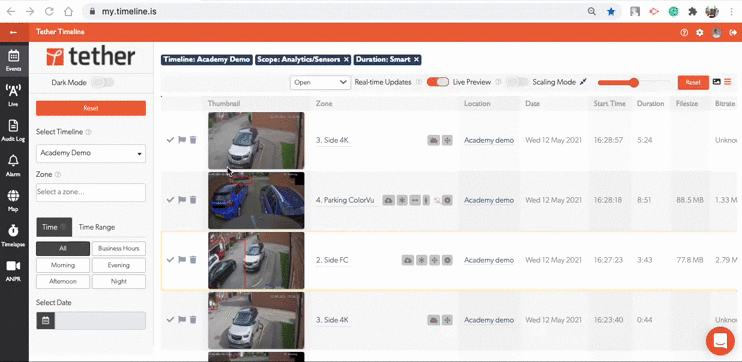
Task: Open the Select Date calendar field
Action: [91, 320]
